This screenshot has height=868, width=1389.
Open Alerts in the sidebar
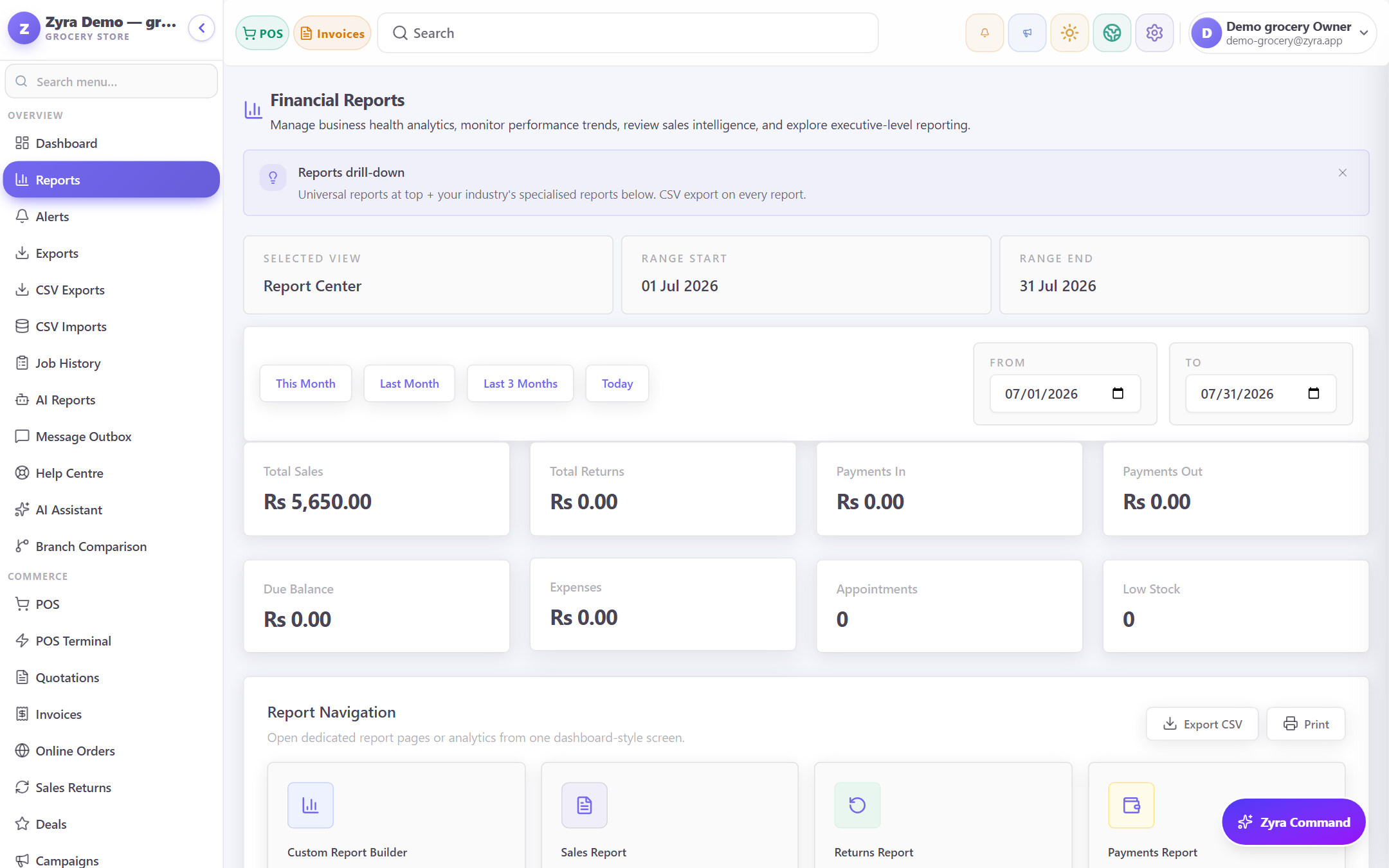click(111, 217)
